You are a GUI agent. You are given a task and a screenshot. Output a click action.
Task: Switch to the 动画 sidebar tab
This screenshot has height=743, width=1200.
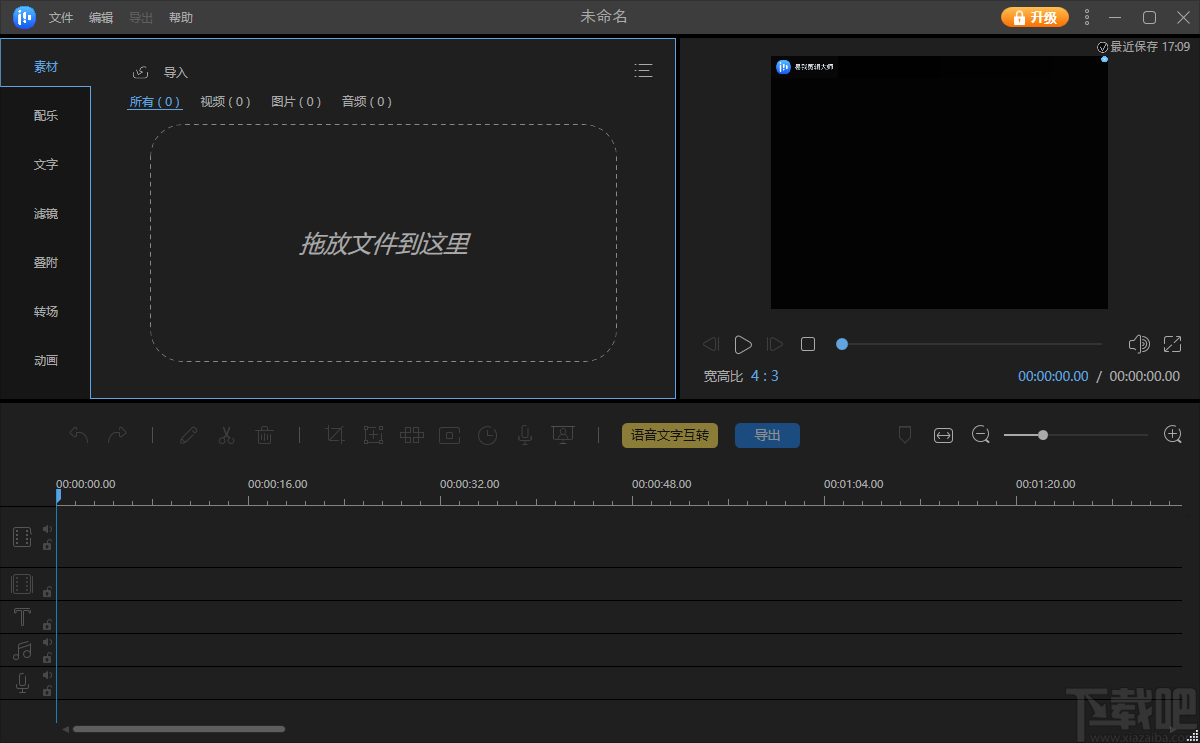pyautogui.click(x=46, y=360)
